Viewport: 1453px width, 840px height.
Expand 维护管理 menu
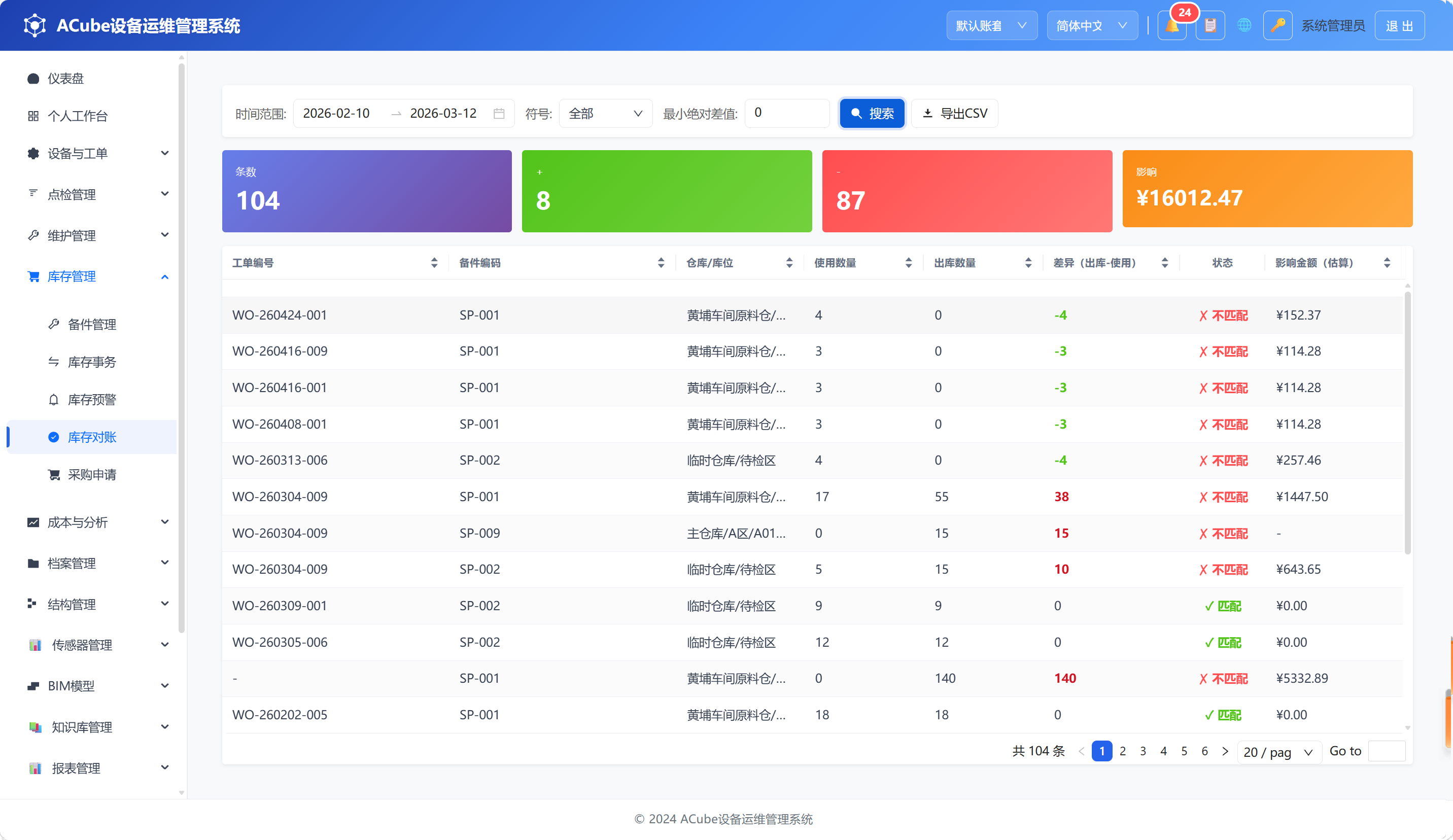coord(92,235)
